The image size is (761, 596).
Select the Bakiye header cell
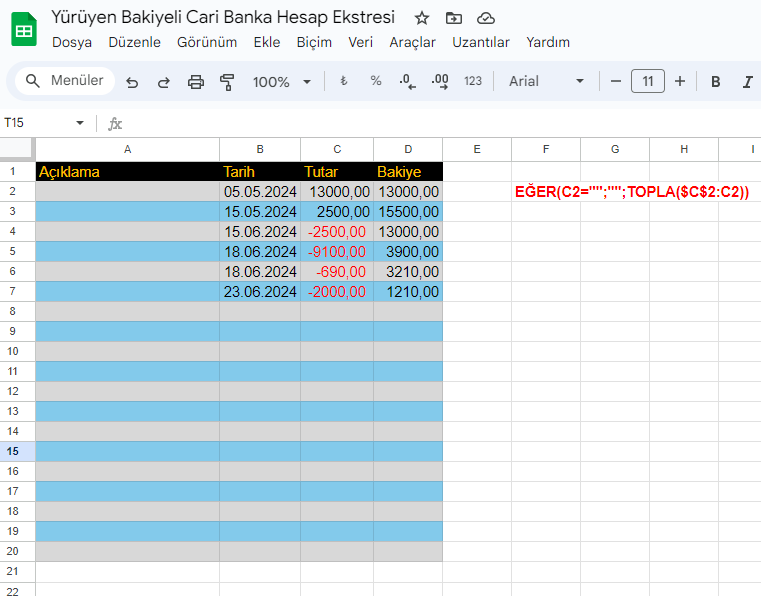[408, 171]
